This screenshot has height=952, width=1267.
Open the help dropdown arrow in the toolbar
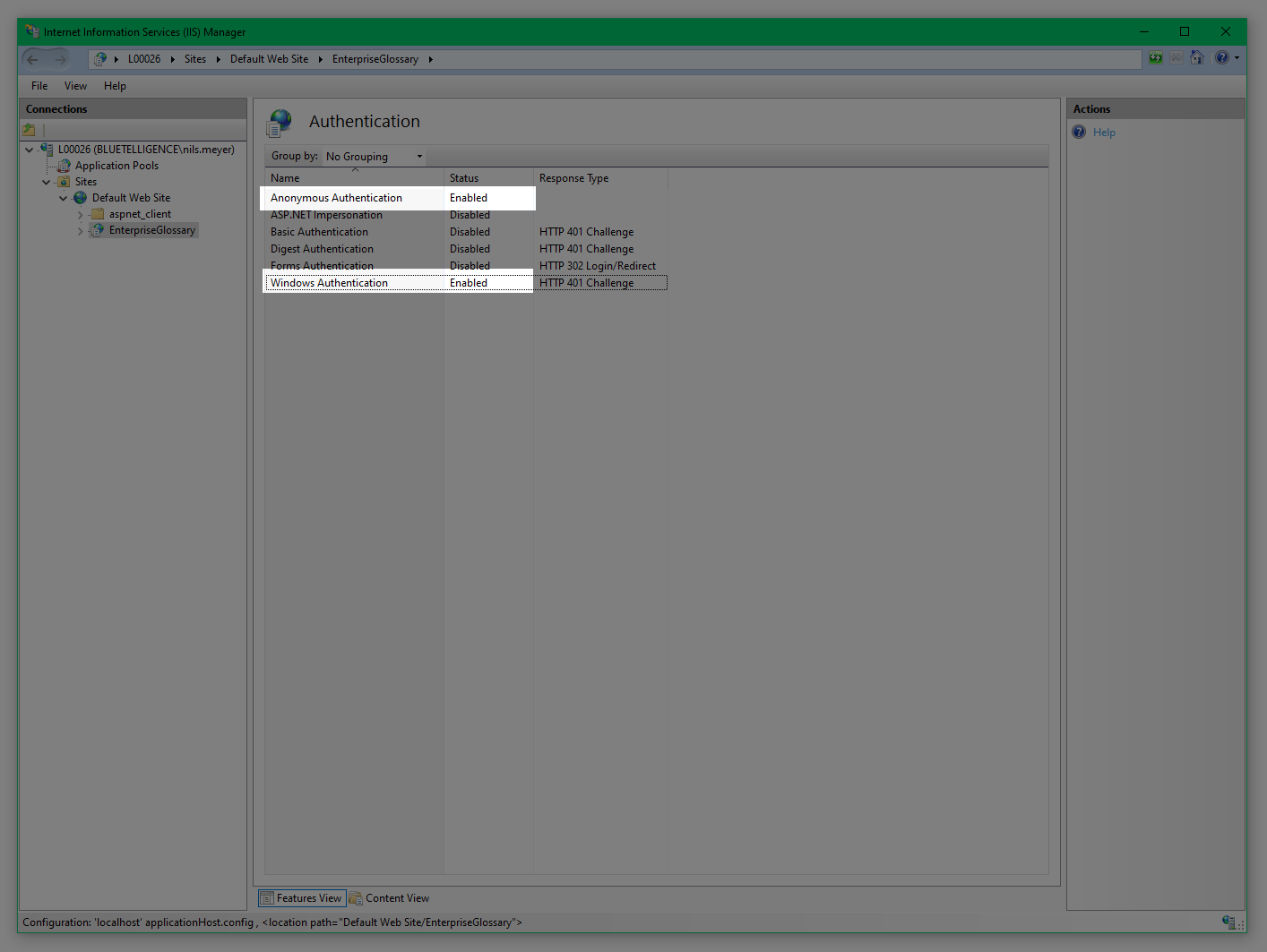click(x=1237, y=58)
